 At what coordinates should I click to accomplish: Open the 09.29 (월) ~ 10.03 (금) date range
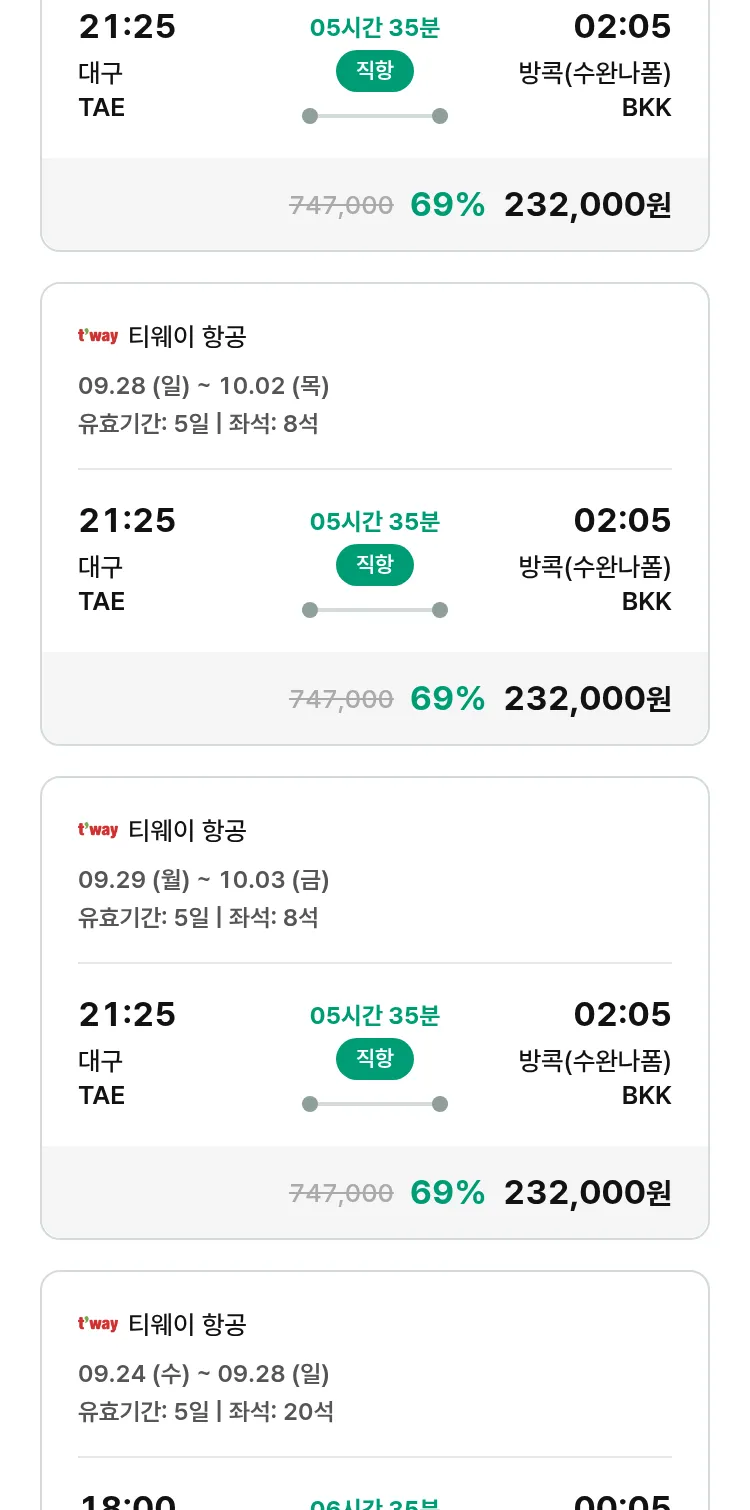(x=204, y=880)
